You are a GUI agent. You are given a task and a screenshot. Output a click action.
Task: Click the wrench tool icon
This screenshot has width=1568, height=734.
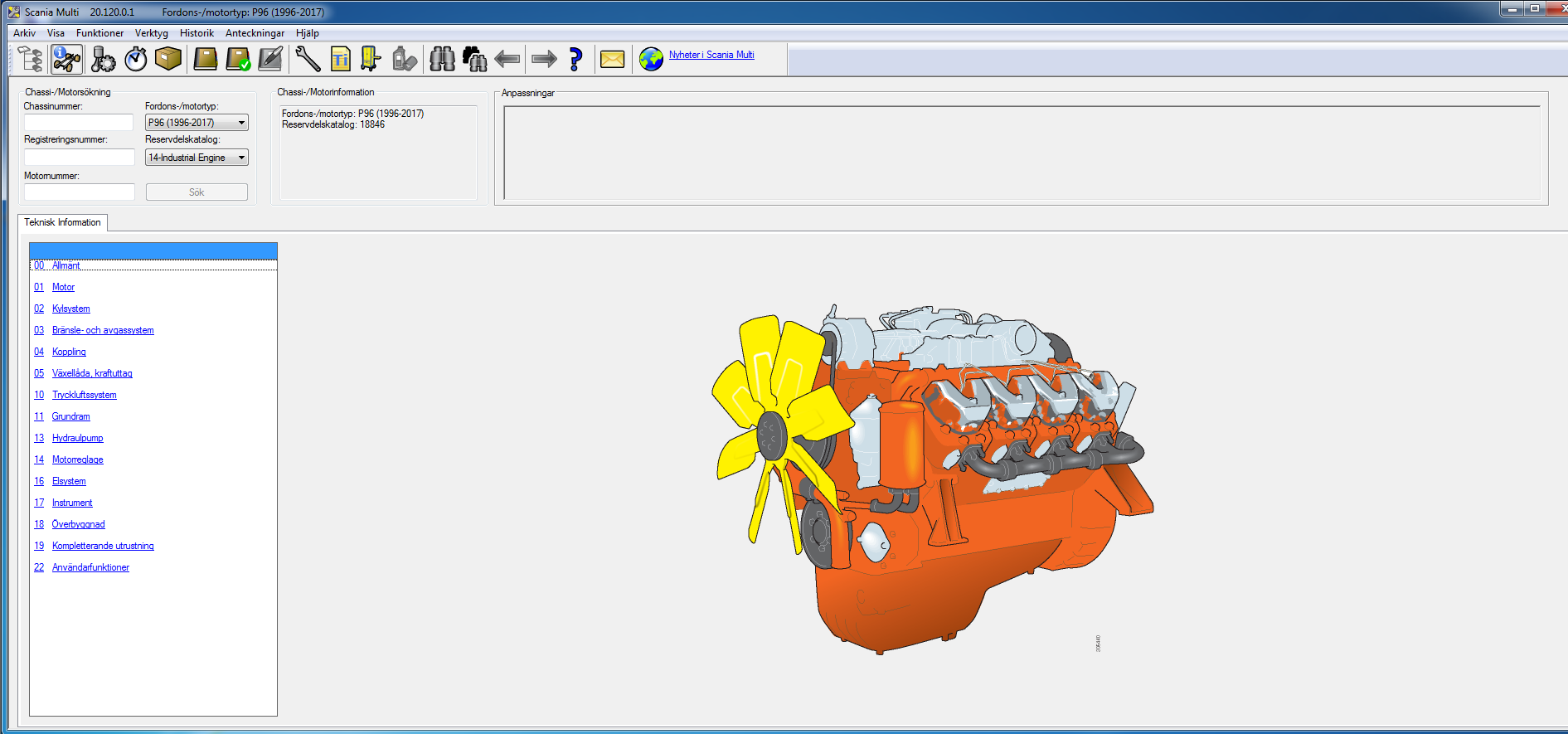click(x=308, y=59)
